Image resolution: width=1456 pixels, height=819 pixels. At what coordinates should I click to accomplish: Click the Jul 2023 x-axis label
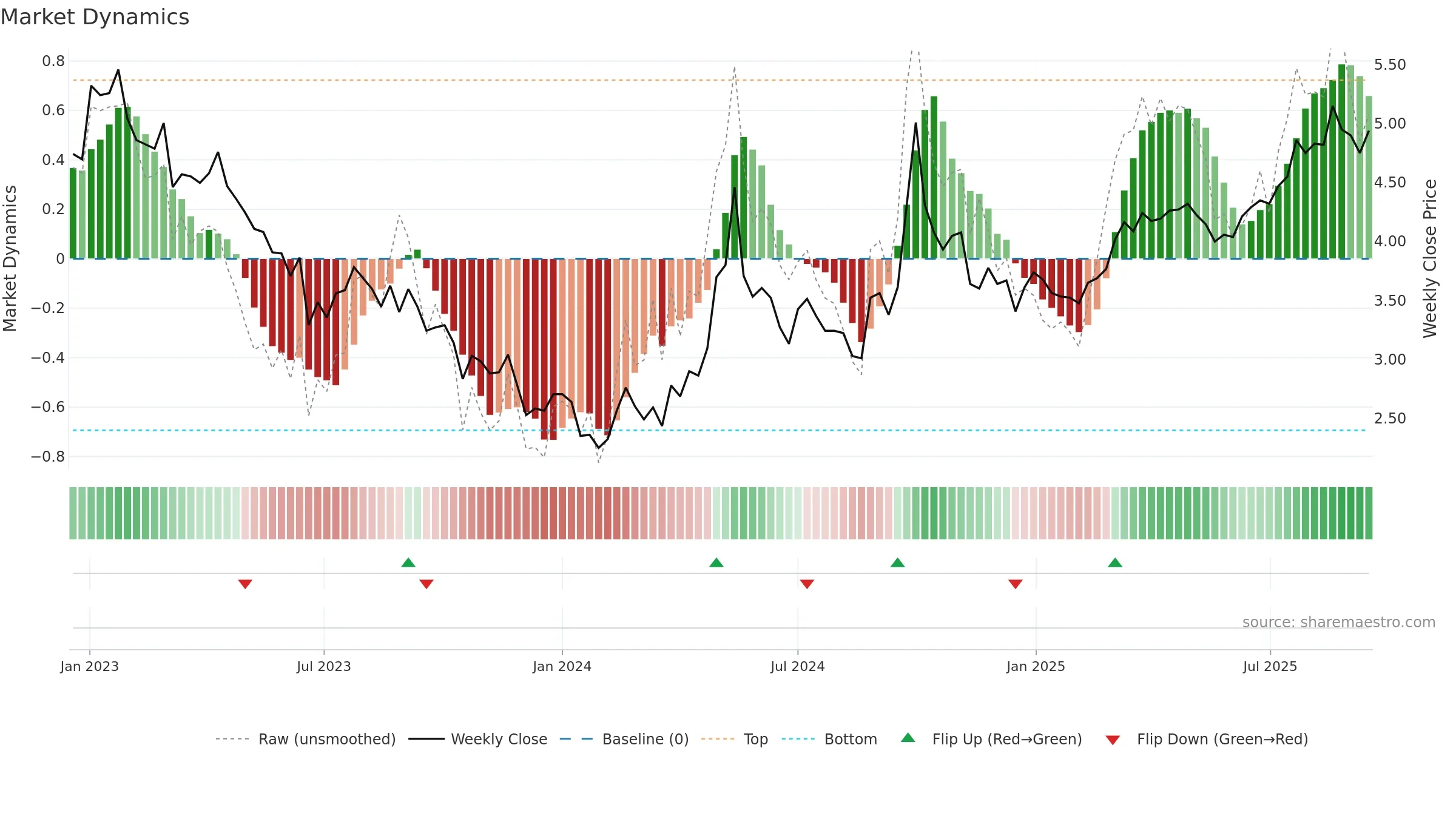324,666
